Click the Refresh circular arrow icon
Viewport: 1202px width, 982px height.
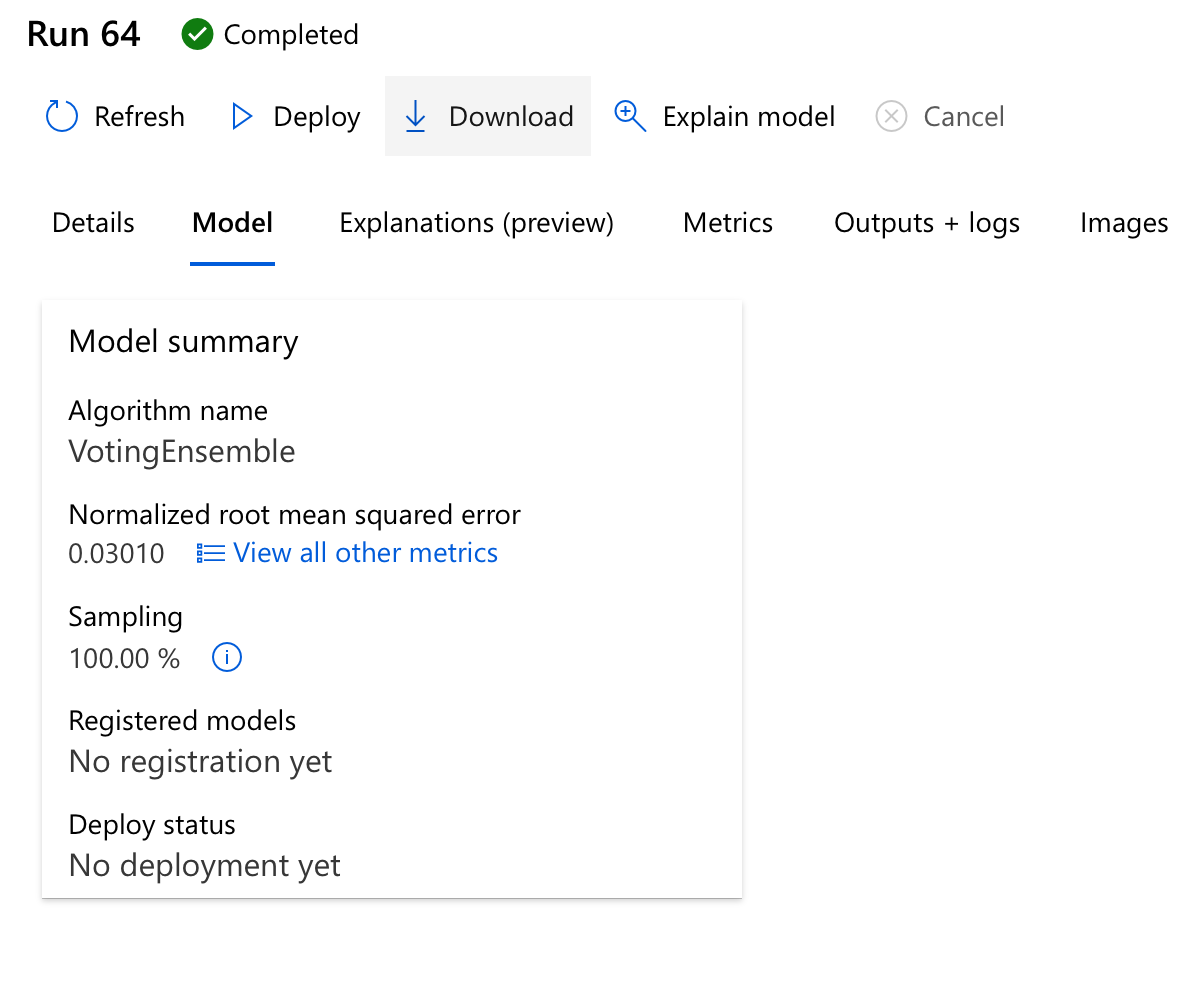pyautogui.click(x=62, y=116)
